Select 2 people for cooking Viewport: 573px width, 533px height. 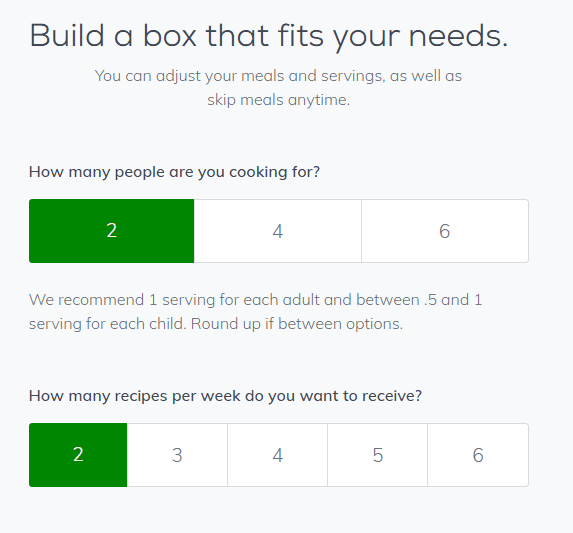111,231
